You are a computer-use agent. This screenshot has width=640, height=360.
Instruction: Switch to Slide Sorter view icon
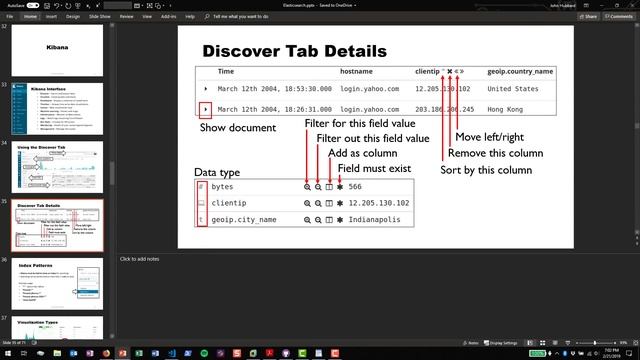click(542, 343)
